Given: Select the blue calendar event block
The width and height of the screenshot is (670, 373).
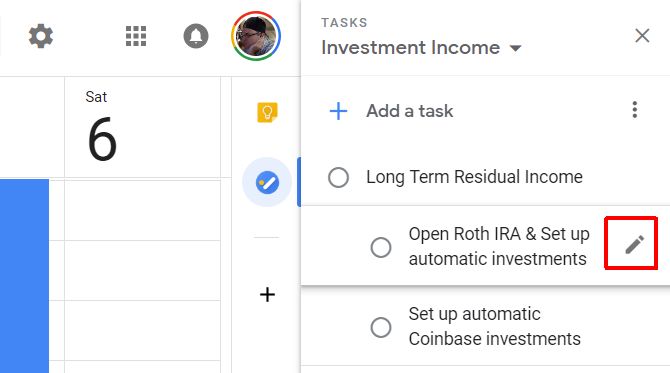Looking at the screenshot, I should (24, 276).
